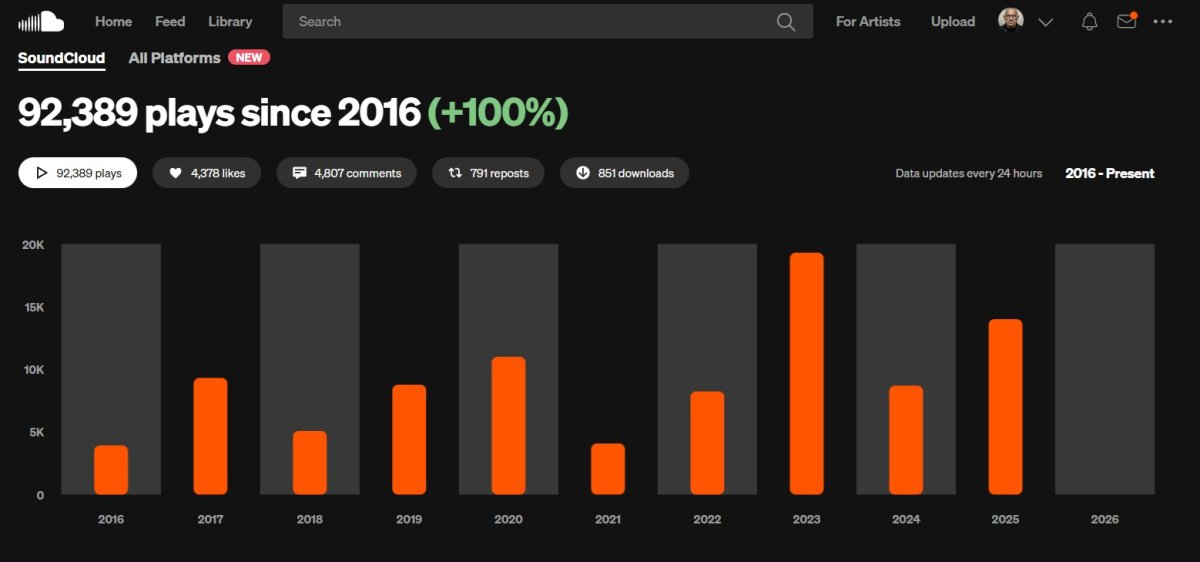Click the 2018 orange bar
This screenshot has height=562, width=1200.
coord(310,463)
